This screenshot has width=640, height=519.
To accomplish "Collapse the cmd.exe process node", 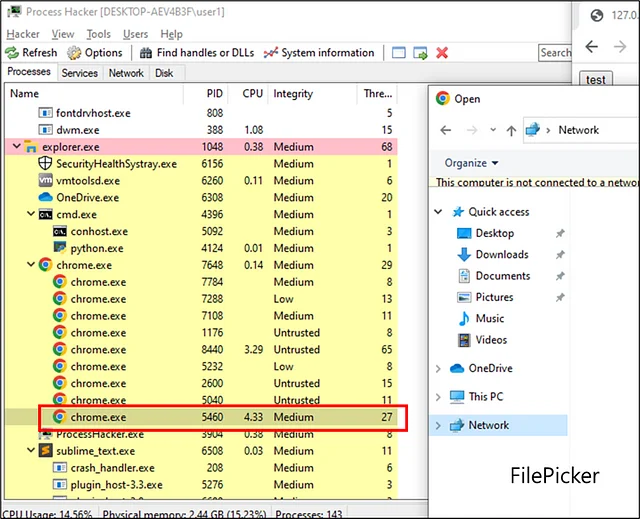I will (x=31, y=215).
